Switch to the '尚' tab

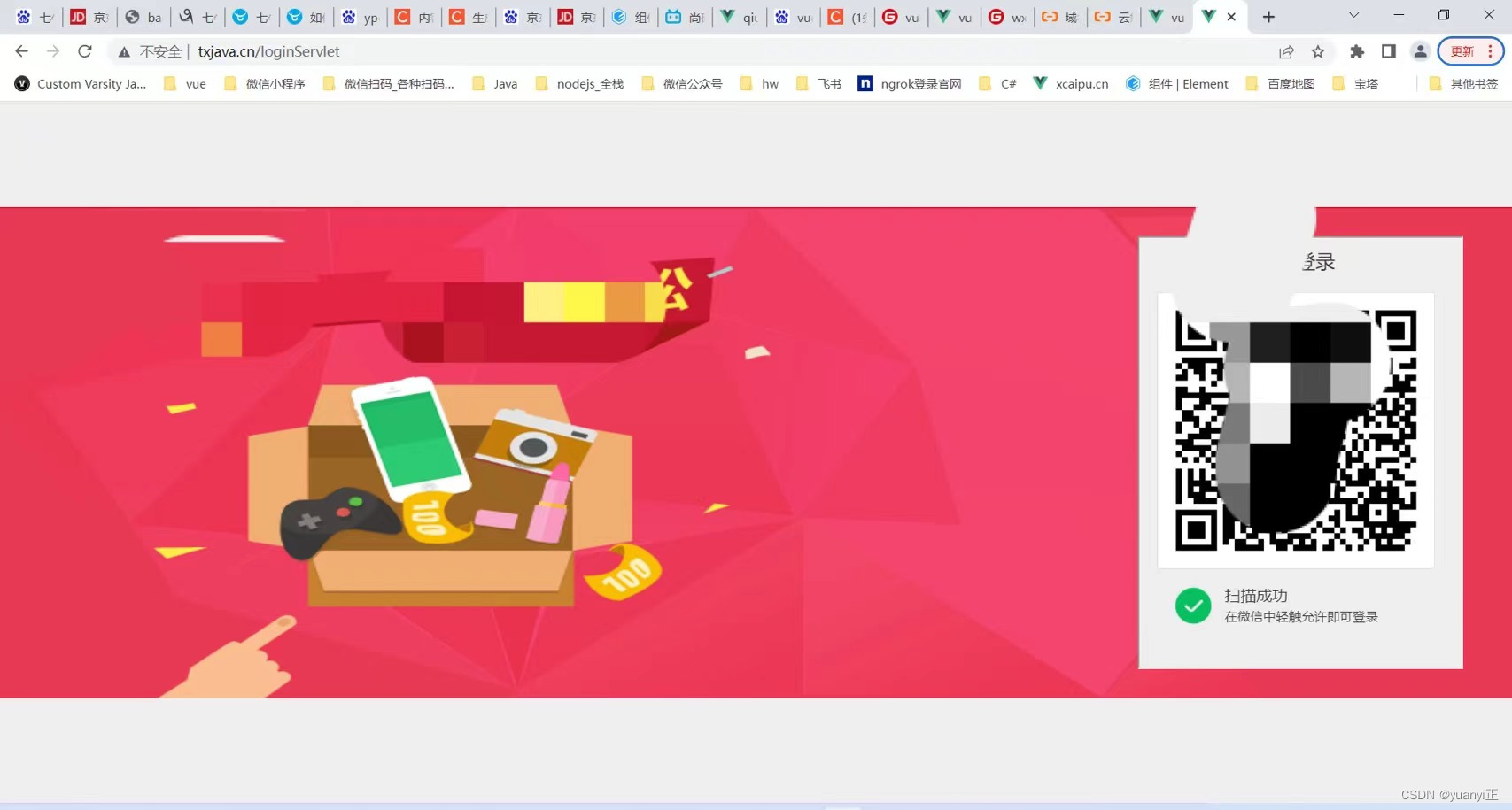point(686,17)
